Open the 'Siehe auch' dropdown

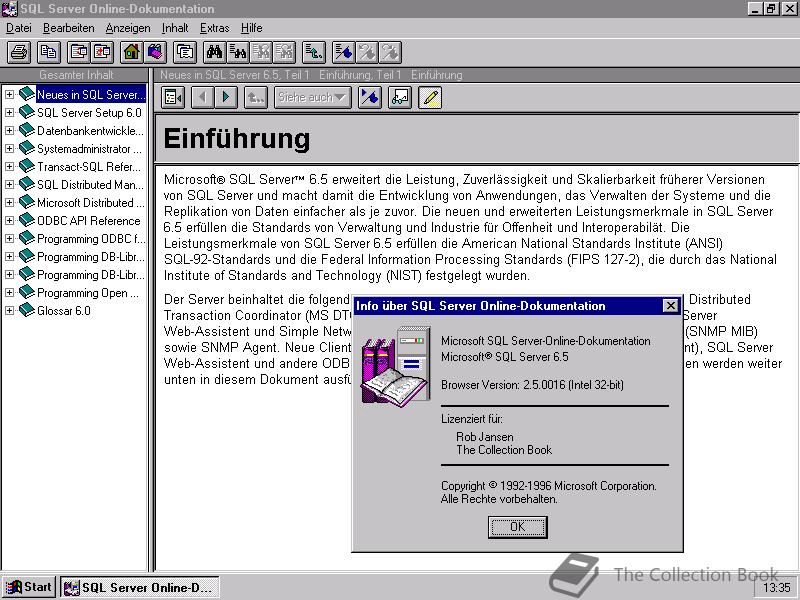coord(312,97)
